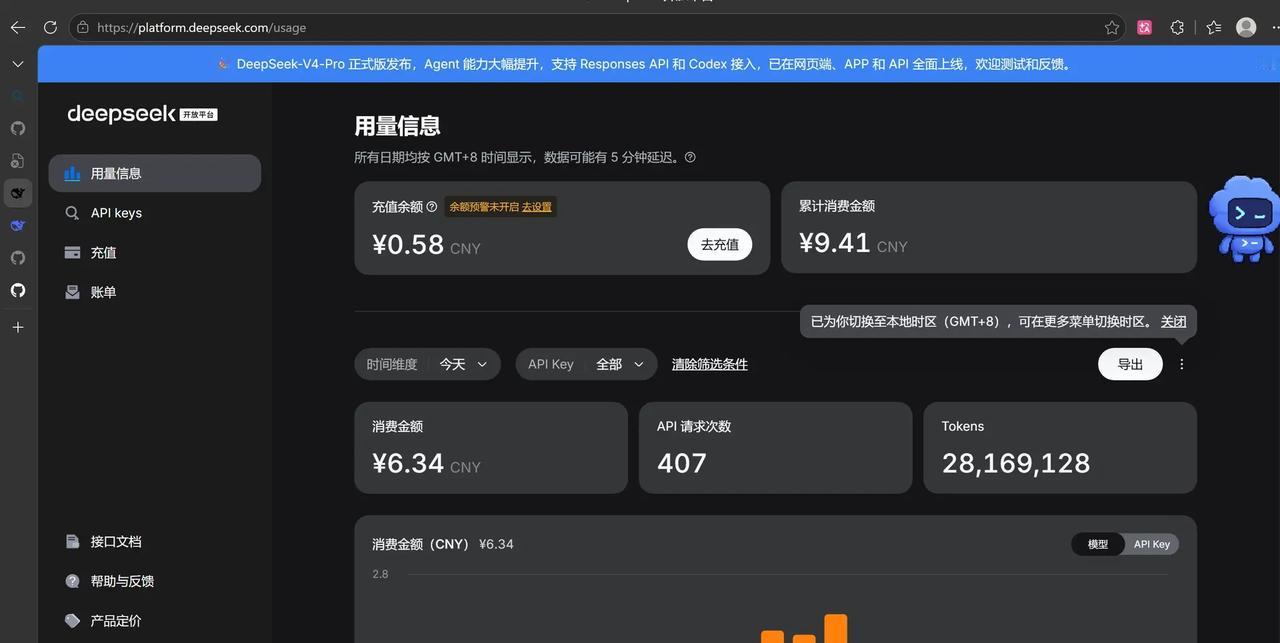This screenshot has height=643, width=1280.
Task: Switch to the active dark DeepSeek whale tab
Action: [x=17, y=192]
